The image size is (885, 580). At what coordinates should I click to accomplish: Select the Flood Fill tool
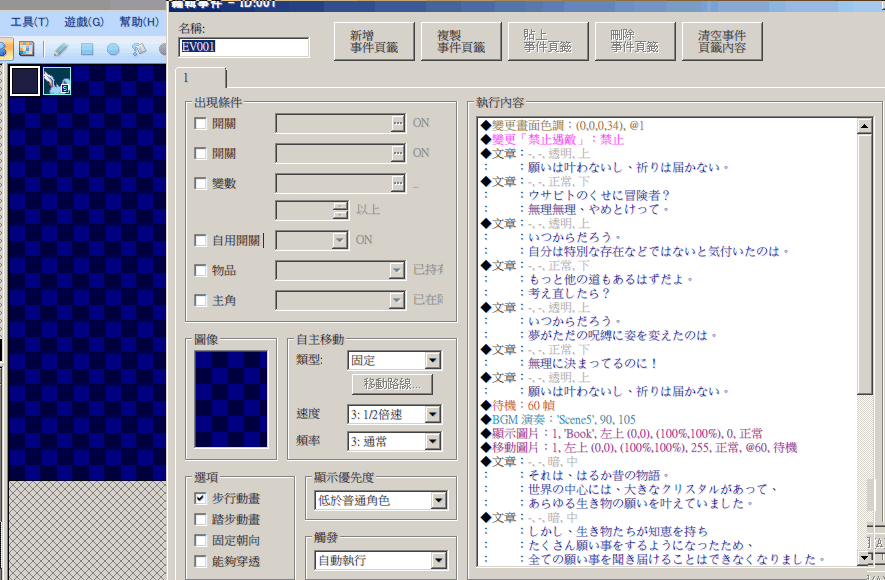pyautogui.click(x=139, y=49)
